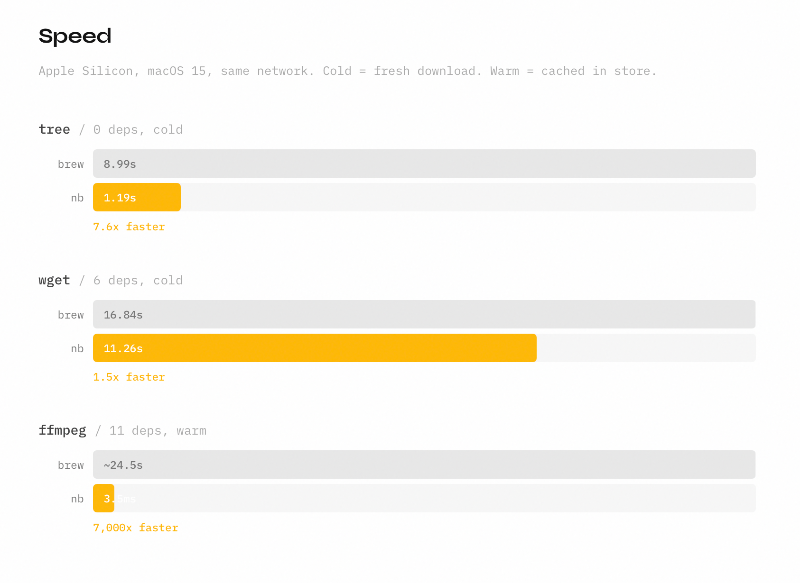Click the Apple Silicon test conditions description
This screenshot has width=800, height=583.
click(347, 71)
